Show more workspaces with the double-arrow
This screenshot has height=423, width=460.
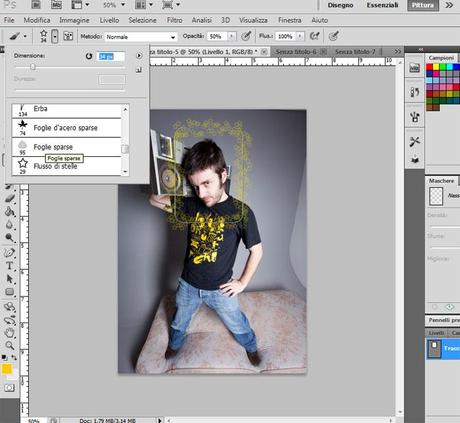coord(449,5)
